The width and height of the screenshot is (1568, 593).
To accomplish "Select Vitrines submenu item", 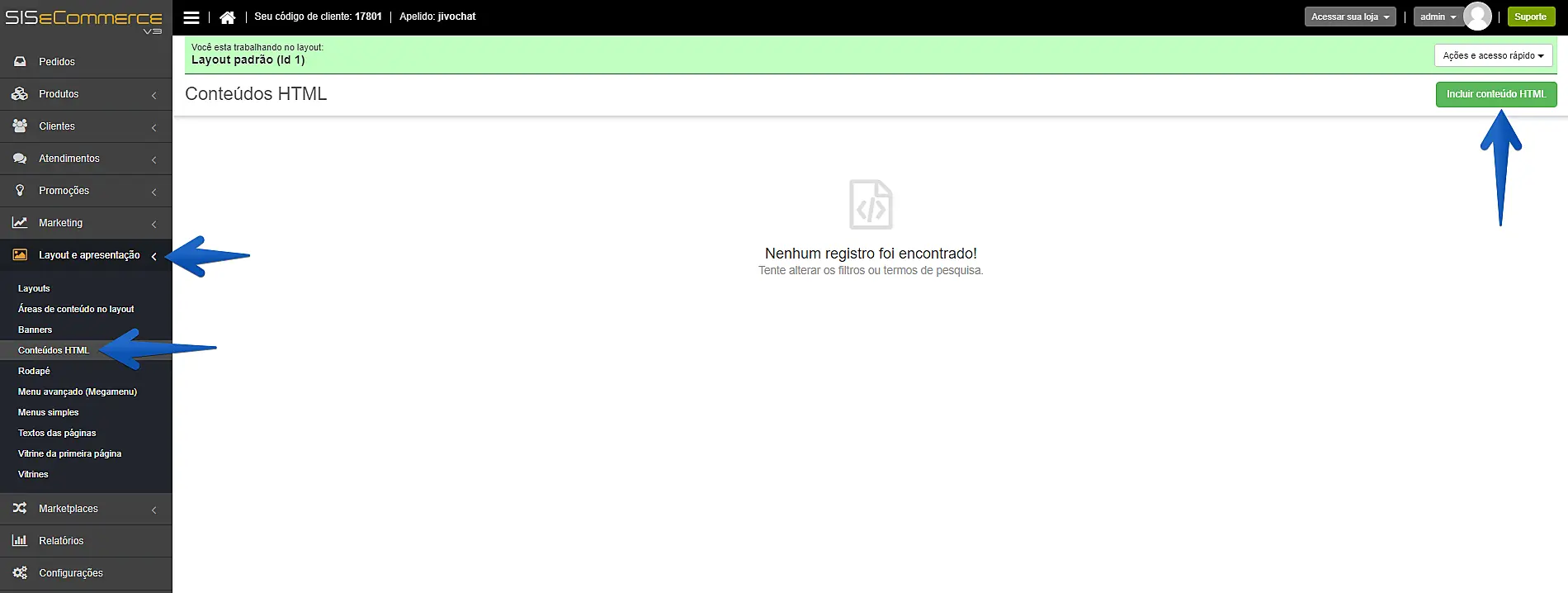I will (33, 474).
